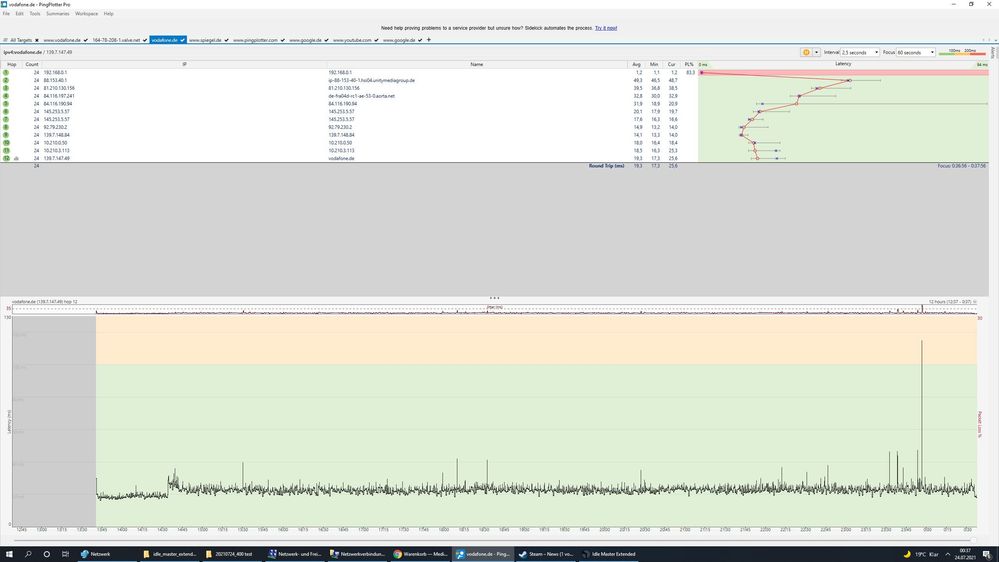Click the Min column header

(654, 64)
